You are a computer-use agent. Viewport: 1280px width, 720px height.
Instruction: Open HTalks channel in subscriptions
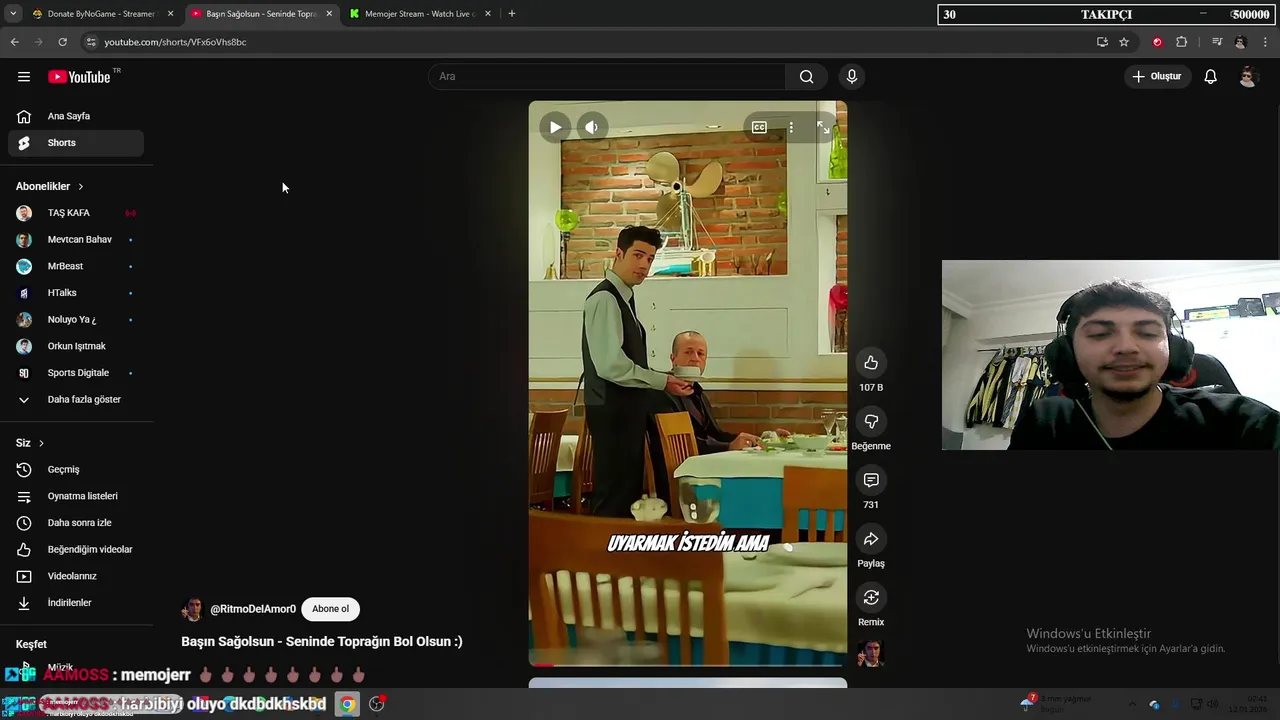point(76,293)
